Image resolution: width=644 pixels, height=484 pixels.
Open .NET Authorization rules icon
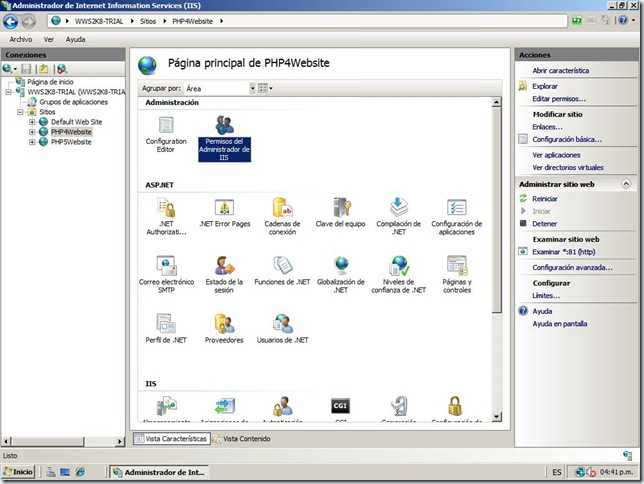[x=166, y=217]
